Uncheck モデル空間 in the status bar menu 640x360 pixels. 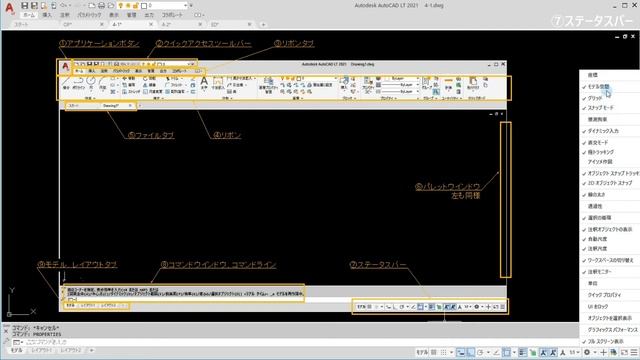(598, 87)
